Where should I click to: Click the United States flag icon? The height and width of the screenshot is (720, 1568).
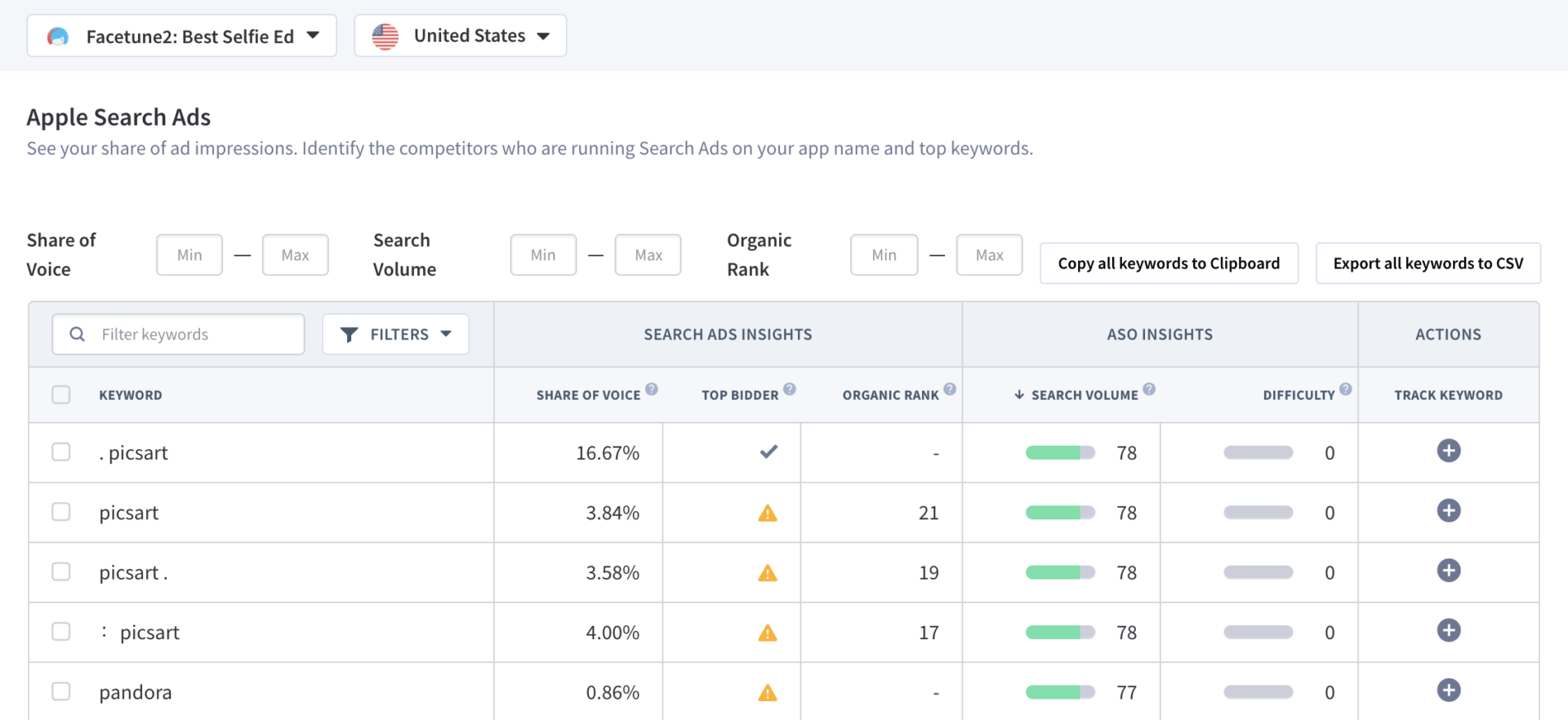tap(385, 36)
